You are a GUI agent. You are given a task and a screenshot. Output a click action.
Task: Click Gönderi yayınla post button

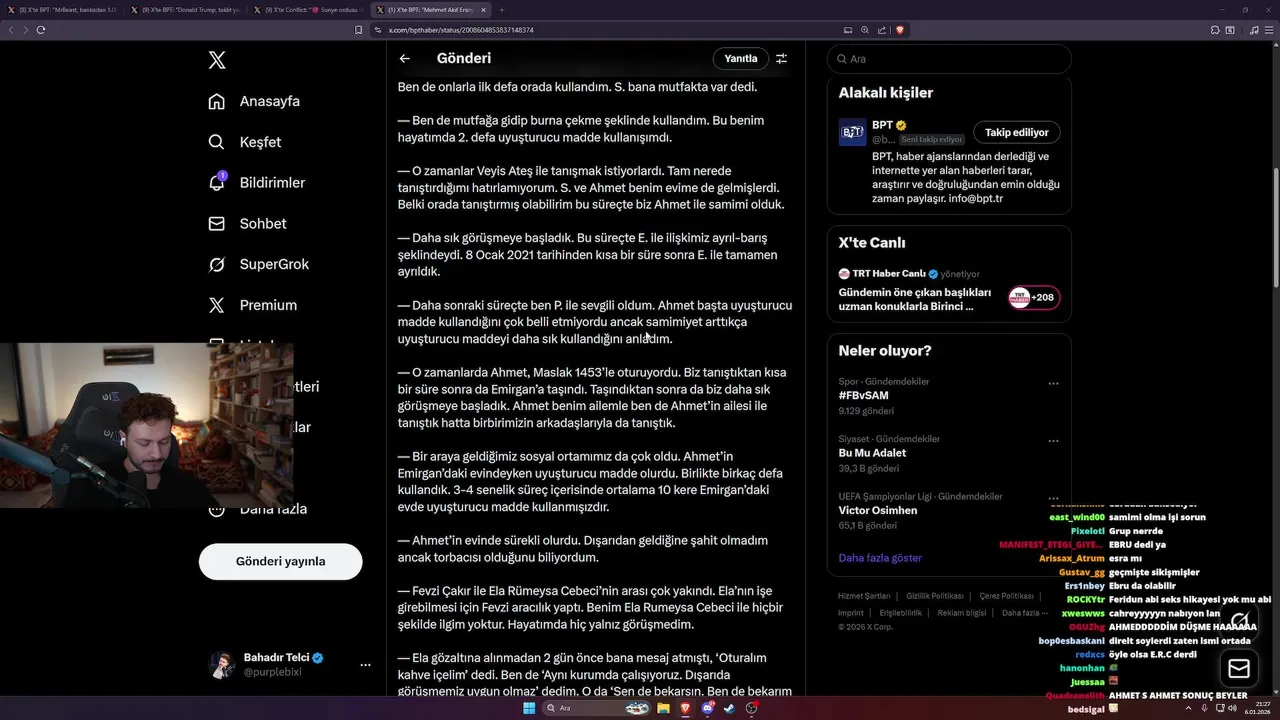pos(281,561)
